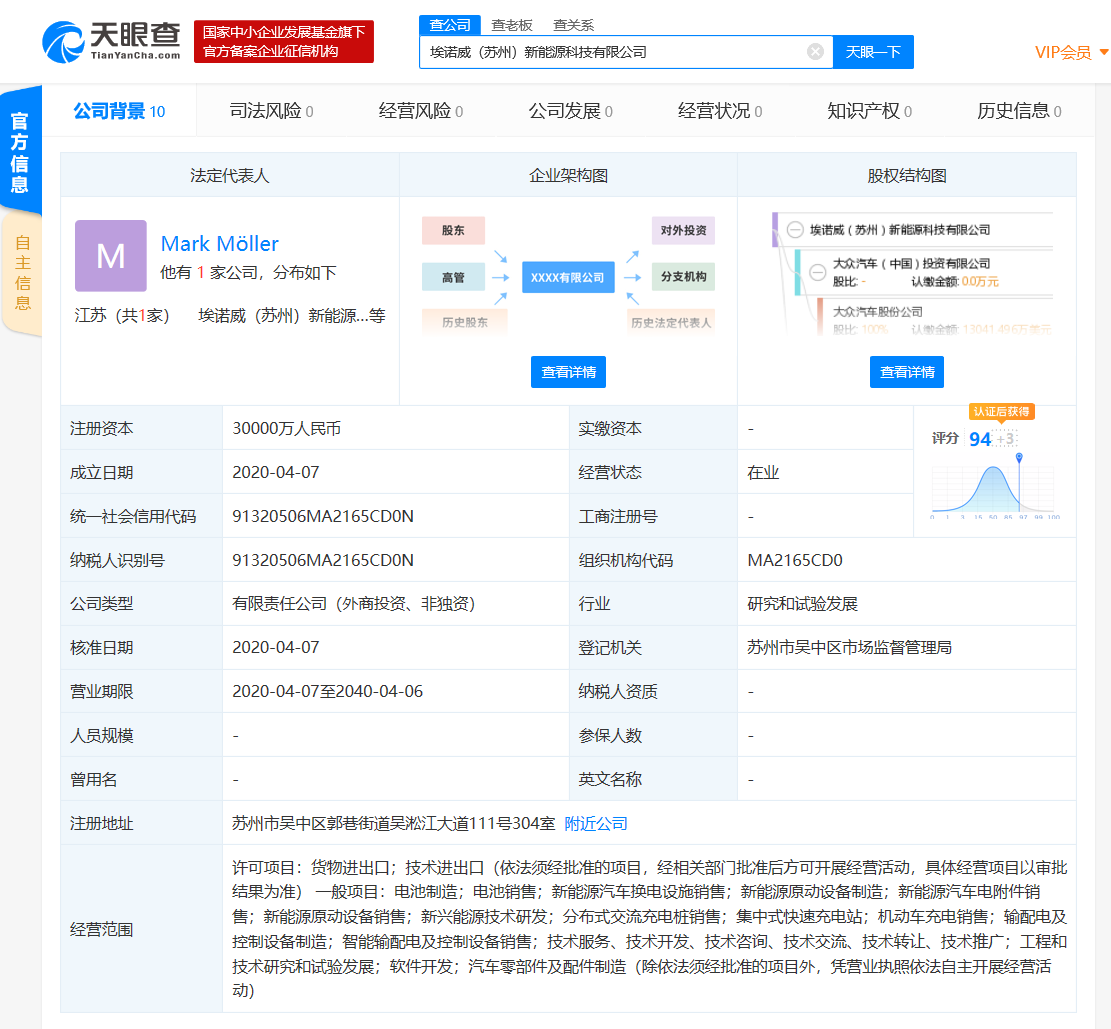1111x1029 pixels.
Task: Click 查看详情 under 企业架构图
Action: tap(568, 372)
